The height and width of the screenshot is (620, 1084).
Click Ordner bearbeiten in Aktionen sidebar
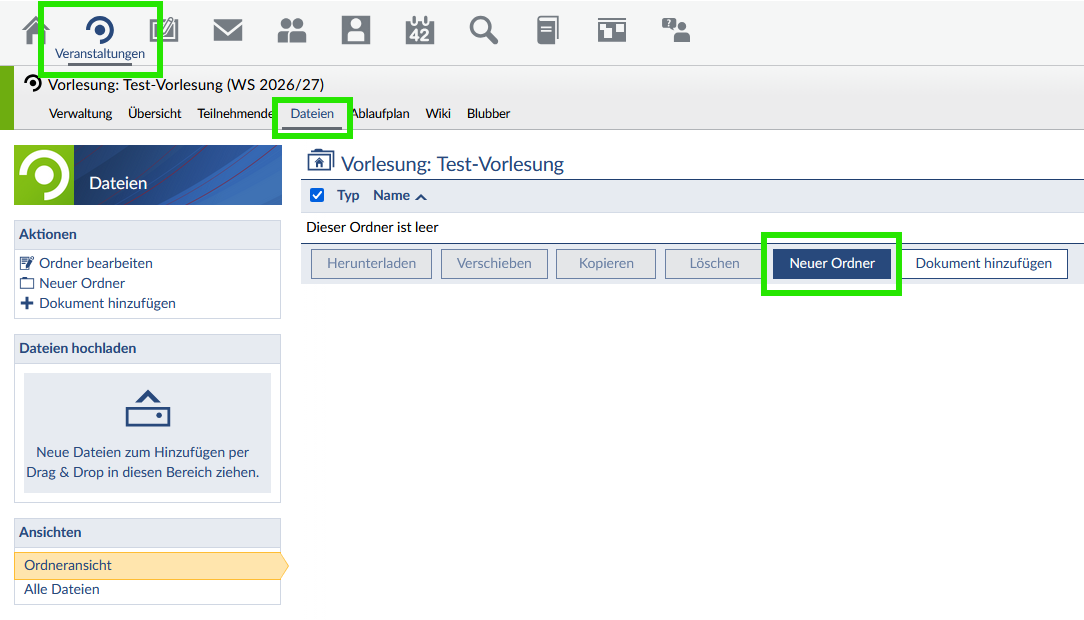[x=95, y=263]
